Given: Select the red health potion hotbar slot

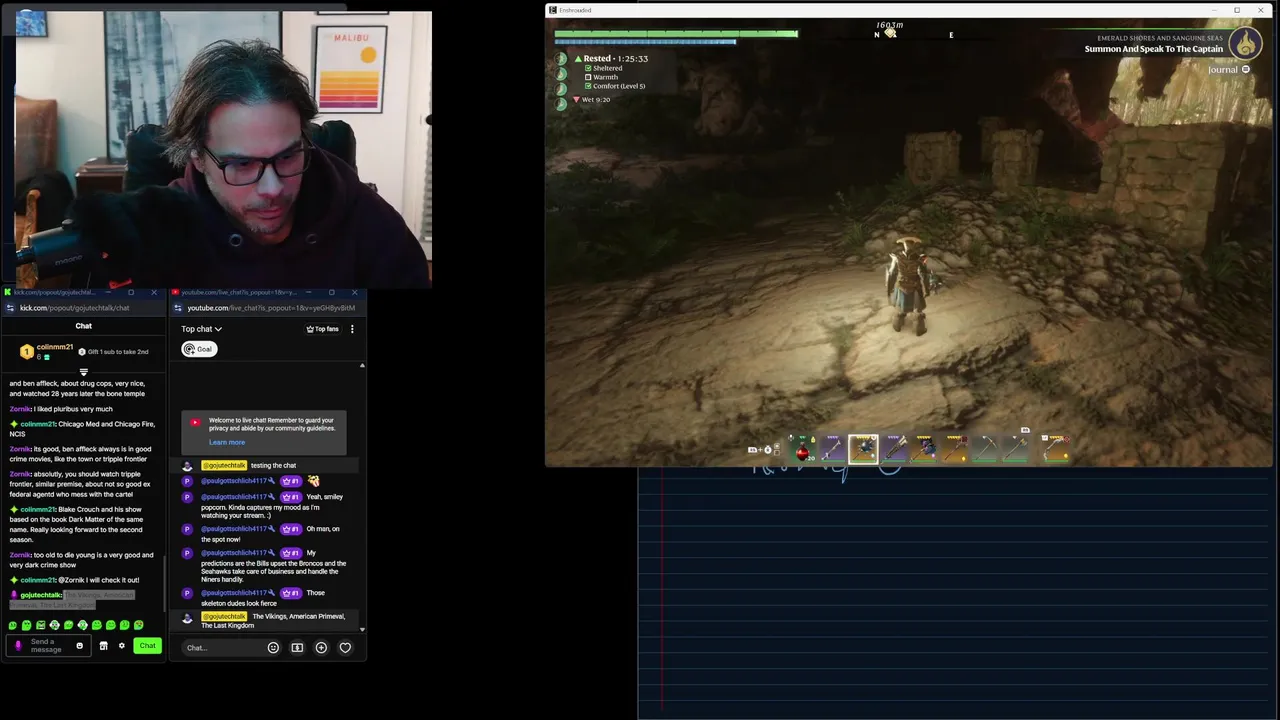Looking at the screenshot, I should point(803,449).
